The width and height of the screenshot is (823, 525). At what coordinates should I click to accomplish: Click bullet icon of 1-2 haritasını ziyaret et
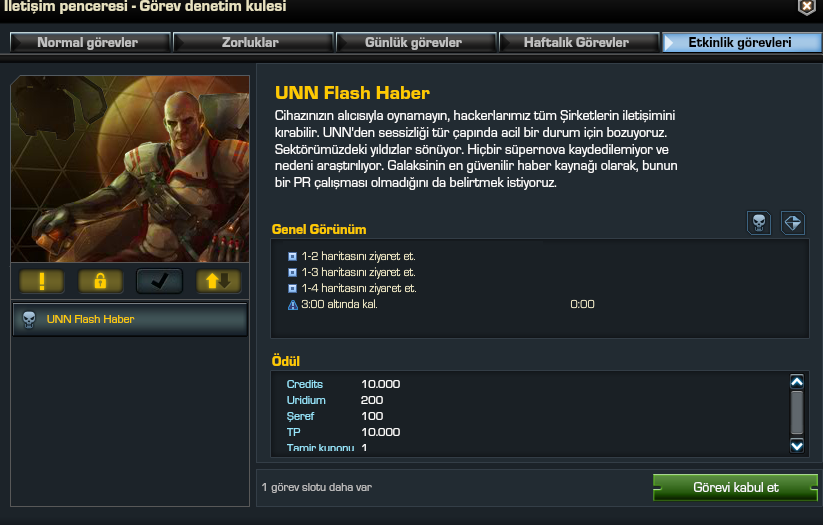292,257
